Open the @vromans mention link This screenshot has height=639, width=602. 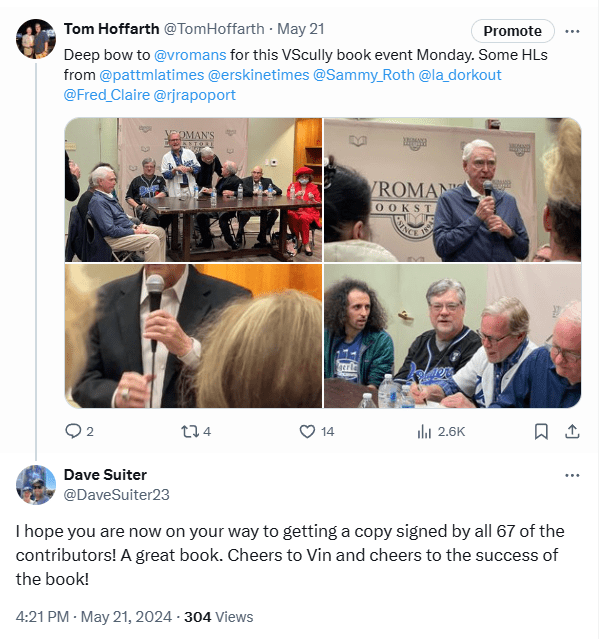190,55
